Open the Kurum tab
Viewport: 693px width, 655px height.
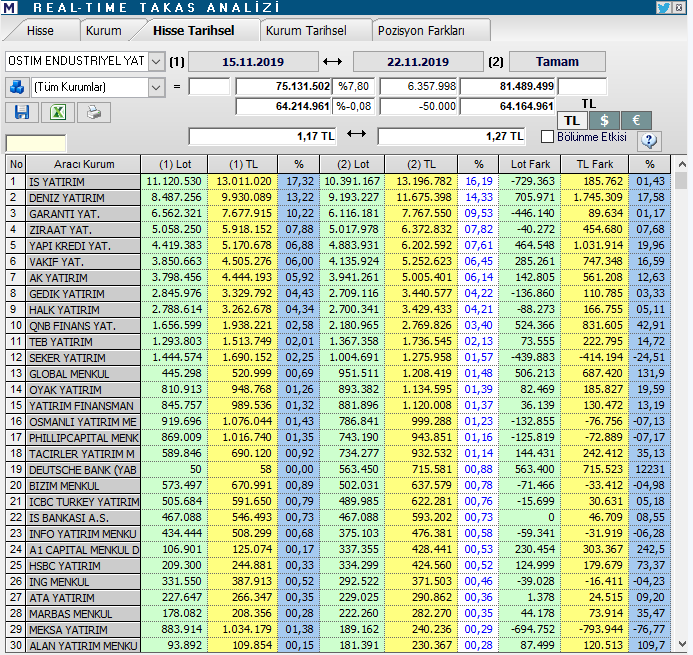coord(103,30)
